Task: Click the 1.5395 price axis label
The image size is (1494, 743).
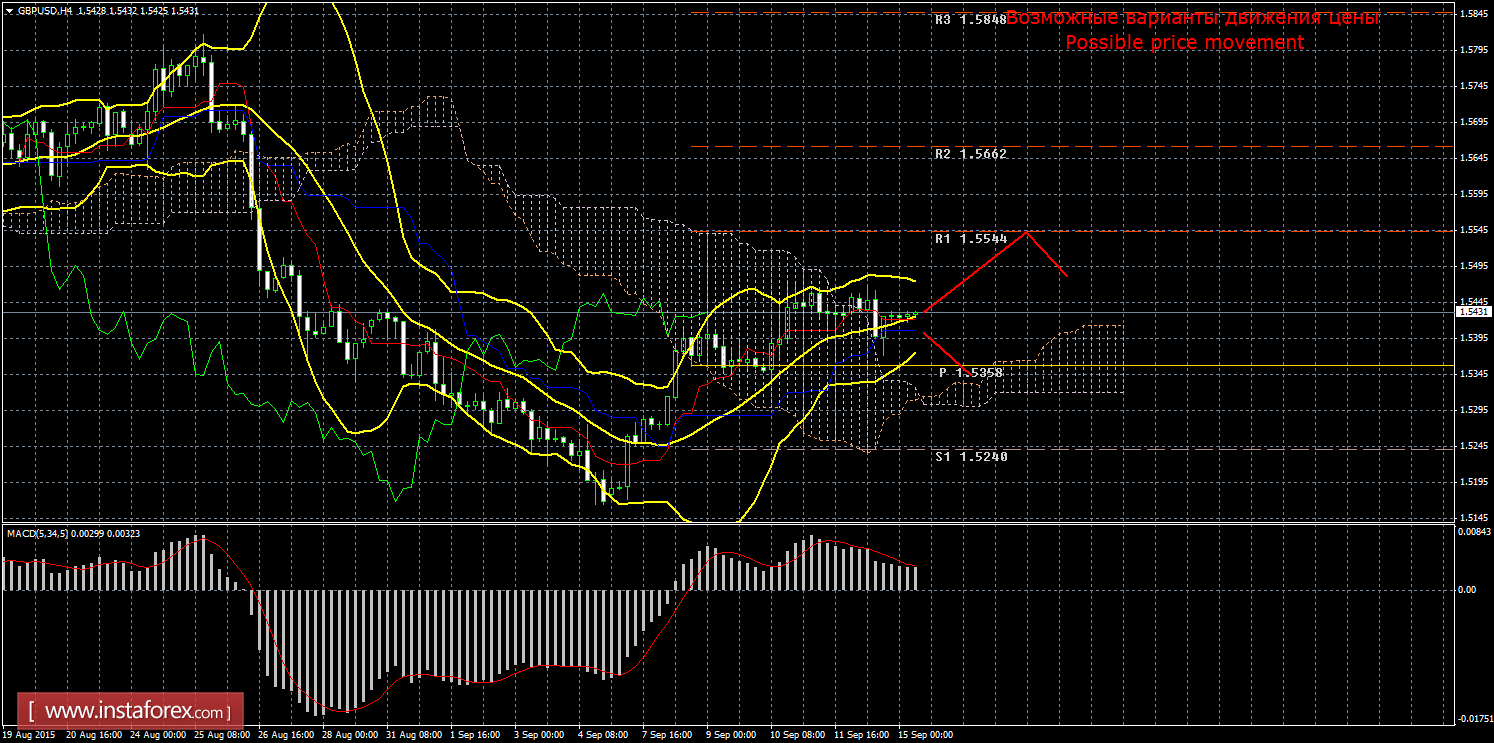Action: (x=1475, y=338)
